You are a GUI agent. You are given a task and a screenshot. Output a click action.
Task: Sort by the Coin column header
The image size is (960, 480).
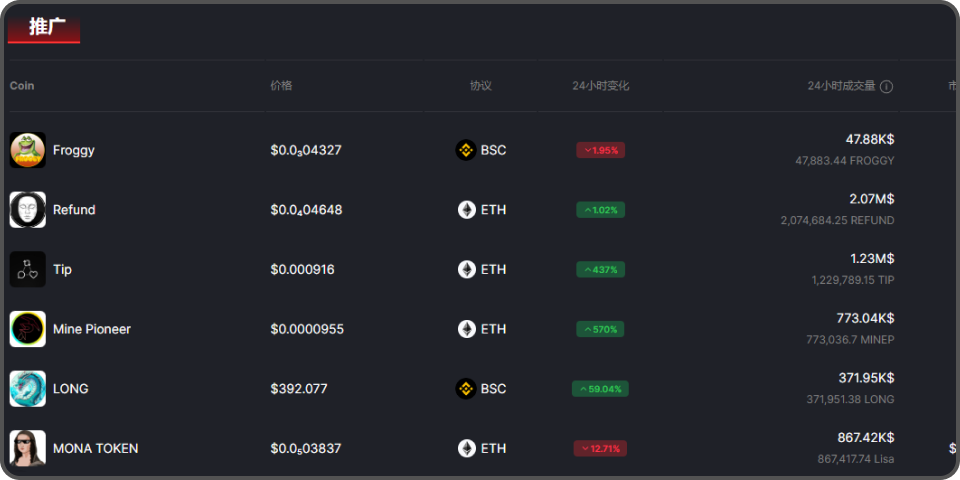[22, 86]
